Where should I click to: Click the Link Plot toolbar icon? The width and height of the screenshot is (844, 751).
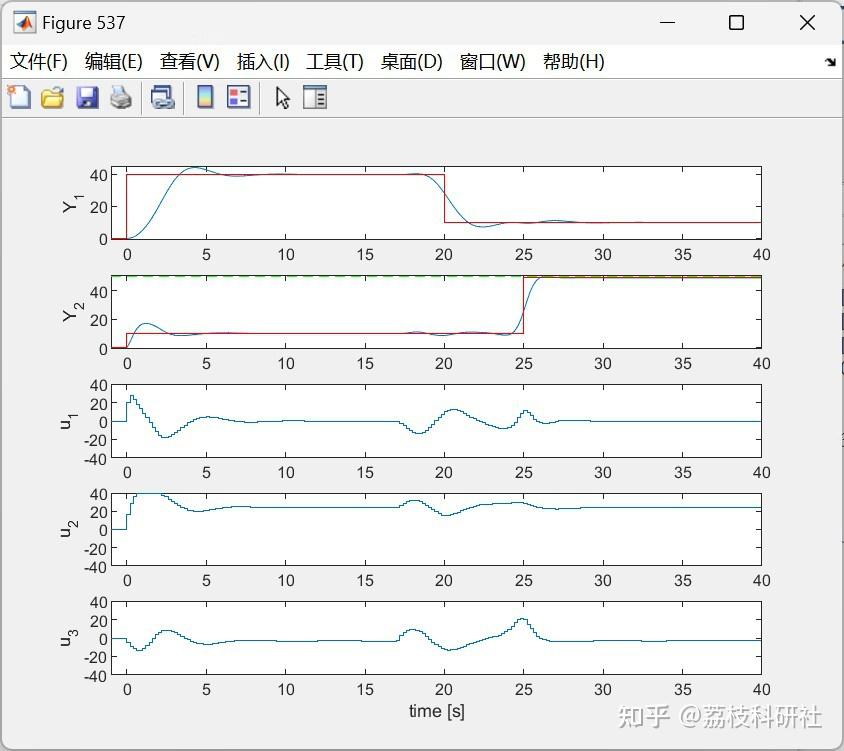(x=162, y=98)
